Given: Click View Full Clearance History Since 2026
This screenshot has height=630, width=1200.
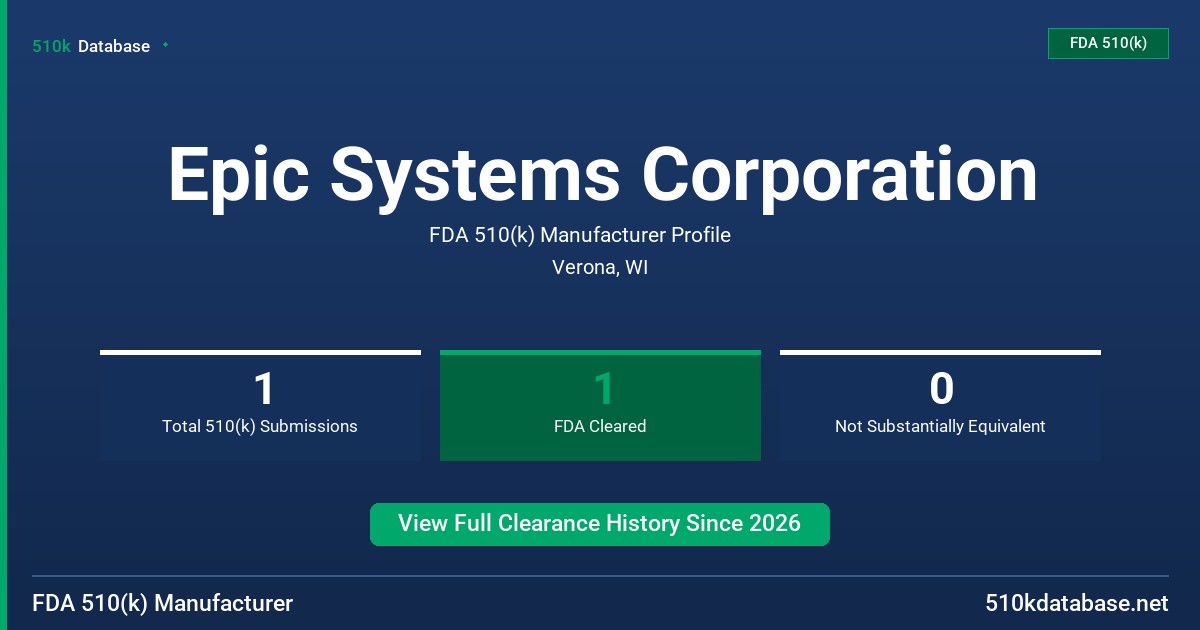Looking at the screenshot, I should pos(600,524).
